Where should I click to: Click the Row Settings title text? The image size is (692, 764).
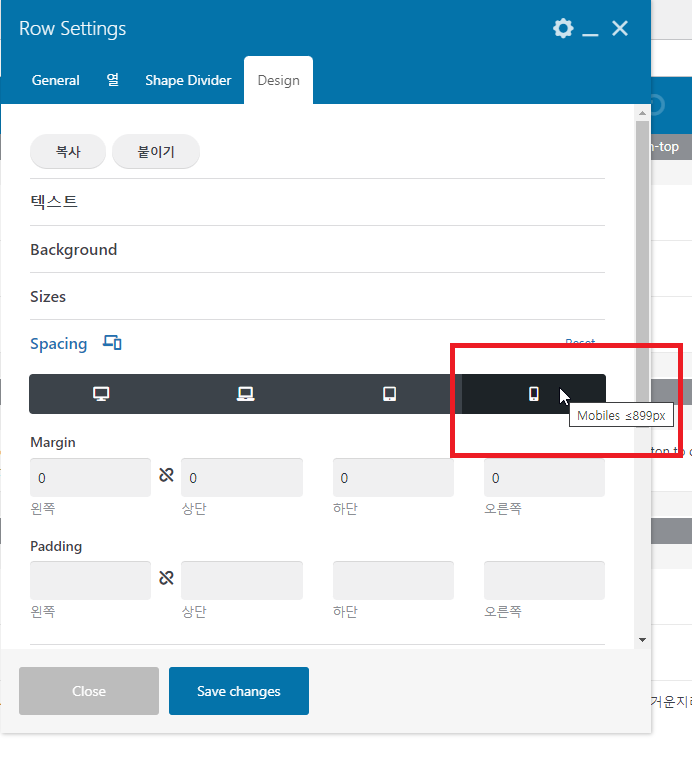72,29
